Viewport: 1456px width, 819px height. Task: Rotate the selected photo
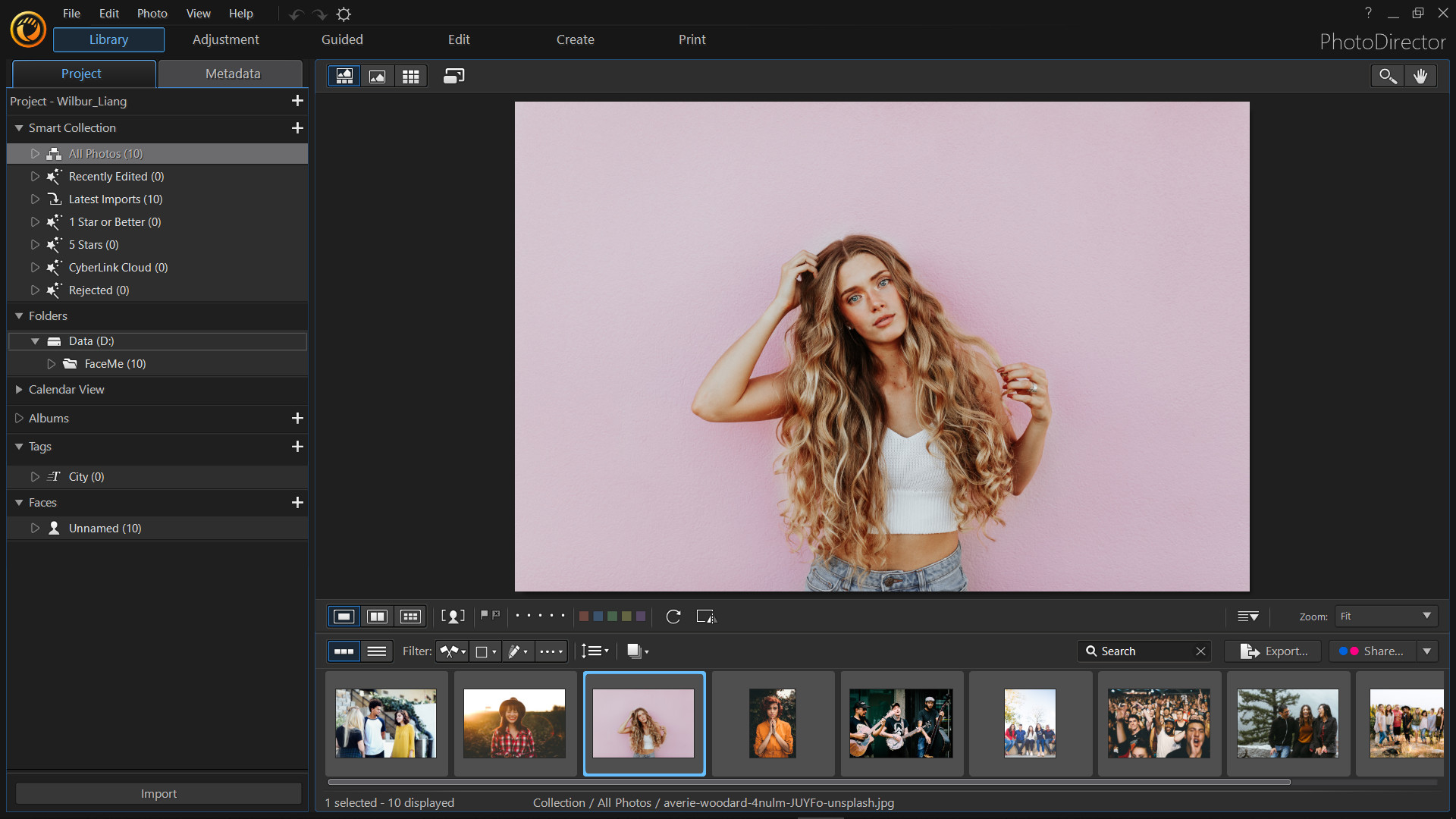pos(673,617)
